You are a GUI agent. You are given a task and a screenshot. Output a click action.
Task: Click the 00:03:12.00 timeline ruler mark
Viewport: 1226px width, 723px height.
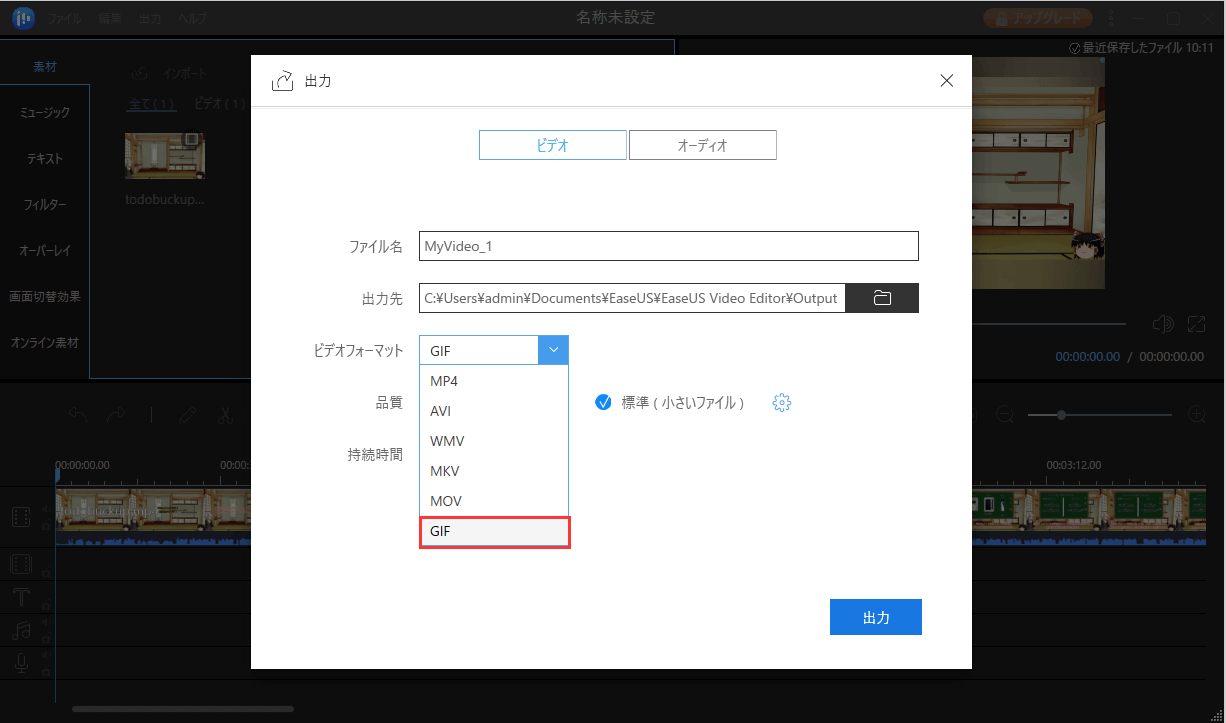(1074, 465)
